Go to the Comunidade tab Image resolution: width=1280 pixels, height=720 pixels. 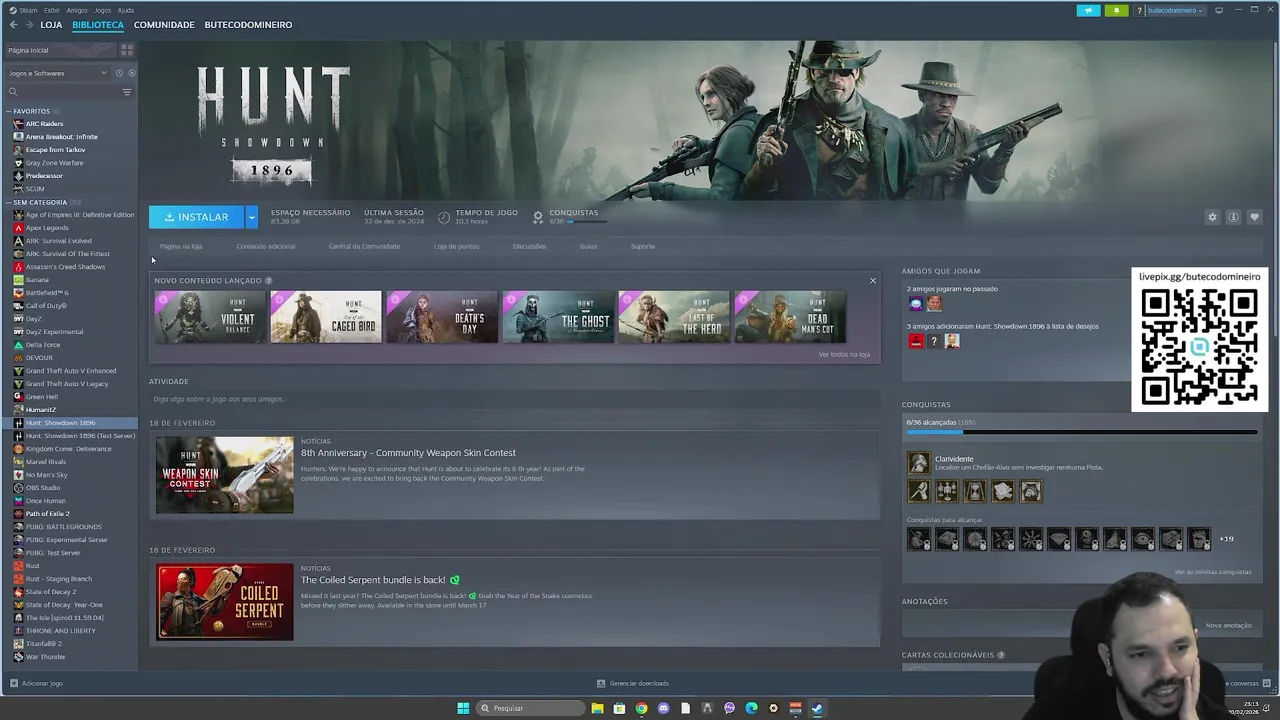coord(164,25)
